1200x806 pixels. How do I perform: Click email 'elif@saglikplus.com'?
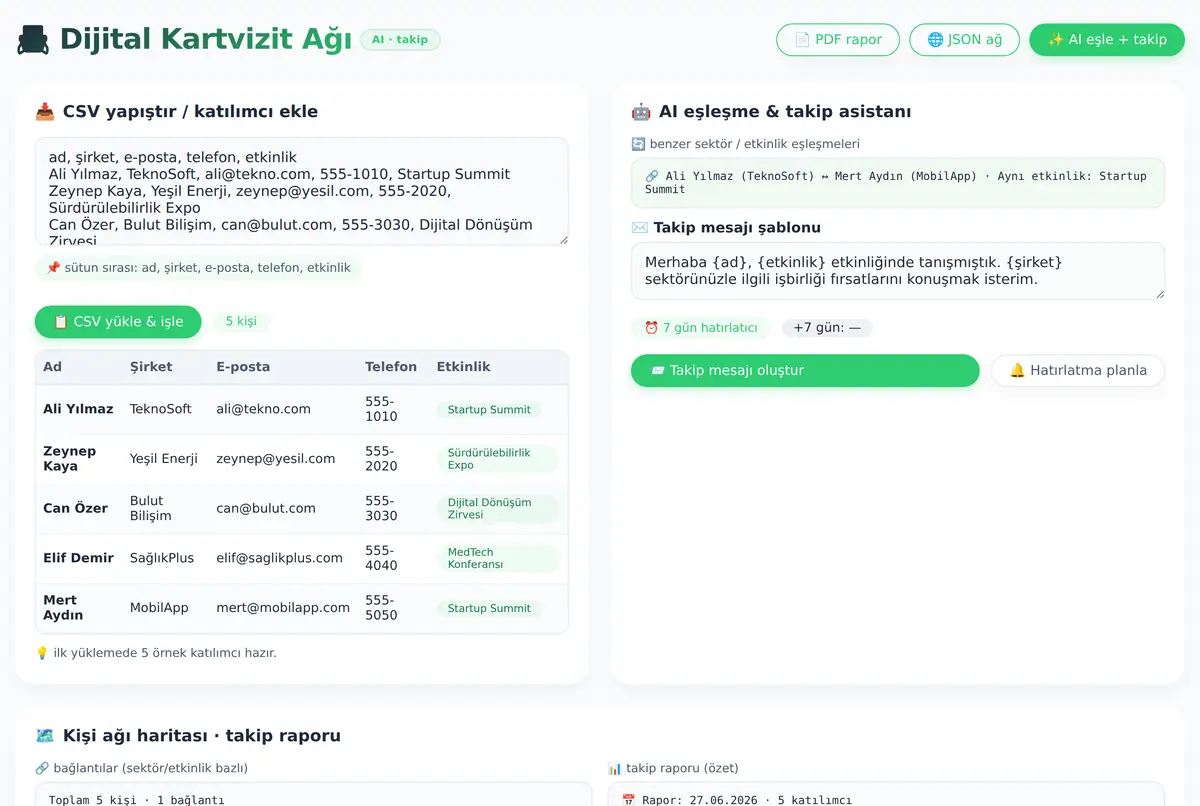(279, 558)
